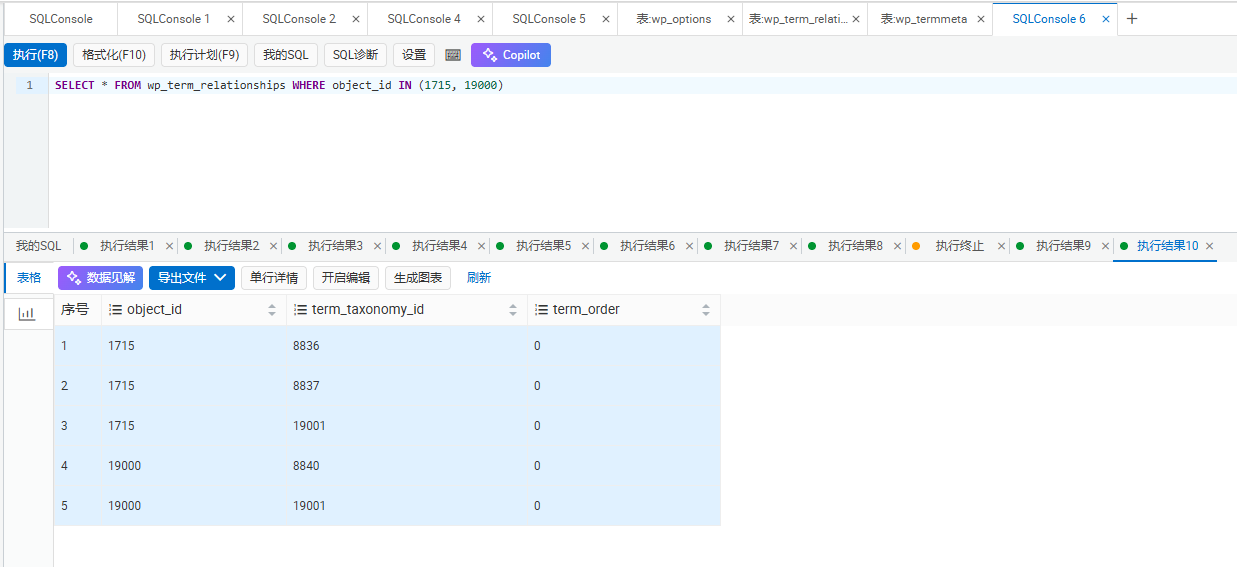Viewport: 1237px width, 567px height.
Task: Sort by the object_id column arrows
Action: (272, 310)
